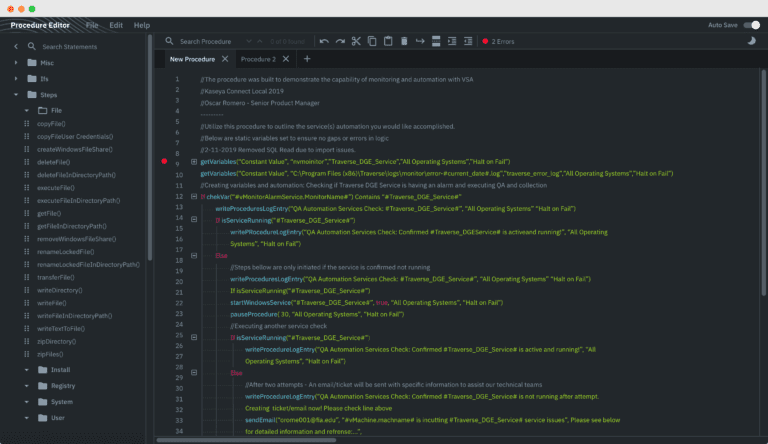The height and width of the screenshot is (444, 768).
Task: Expand the Install folder arrow
Action: 26,370
